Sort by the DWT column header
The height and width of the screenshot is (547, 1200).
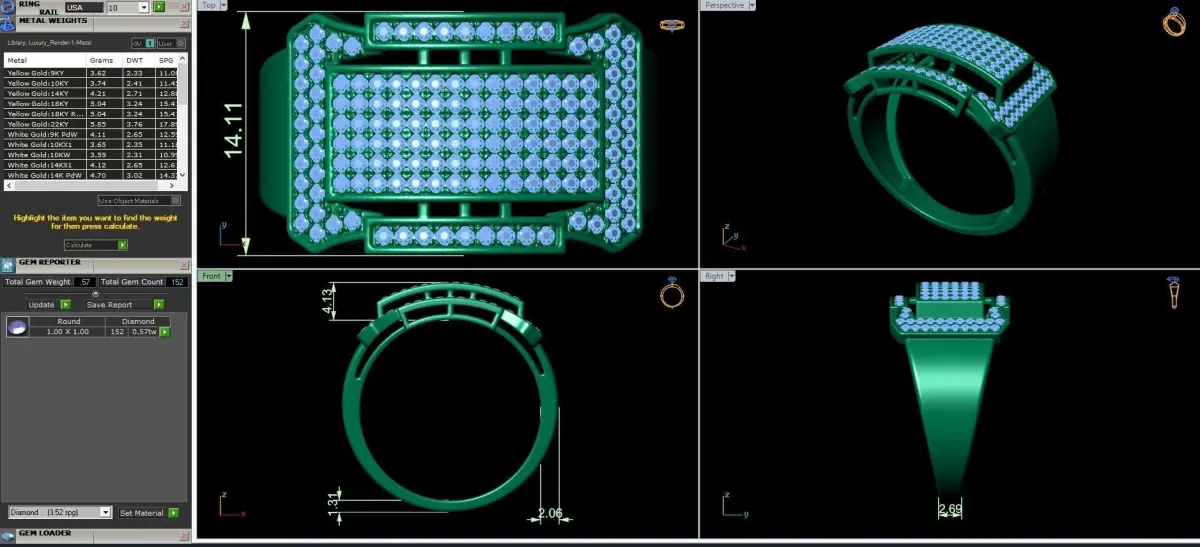(x=138, y=60)
